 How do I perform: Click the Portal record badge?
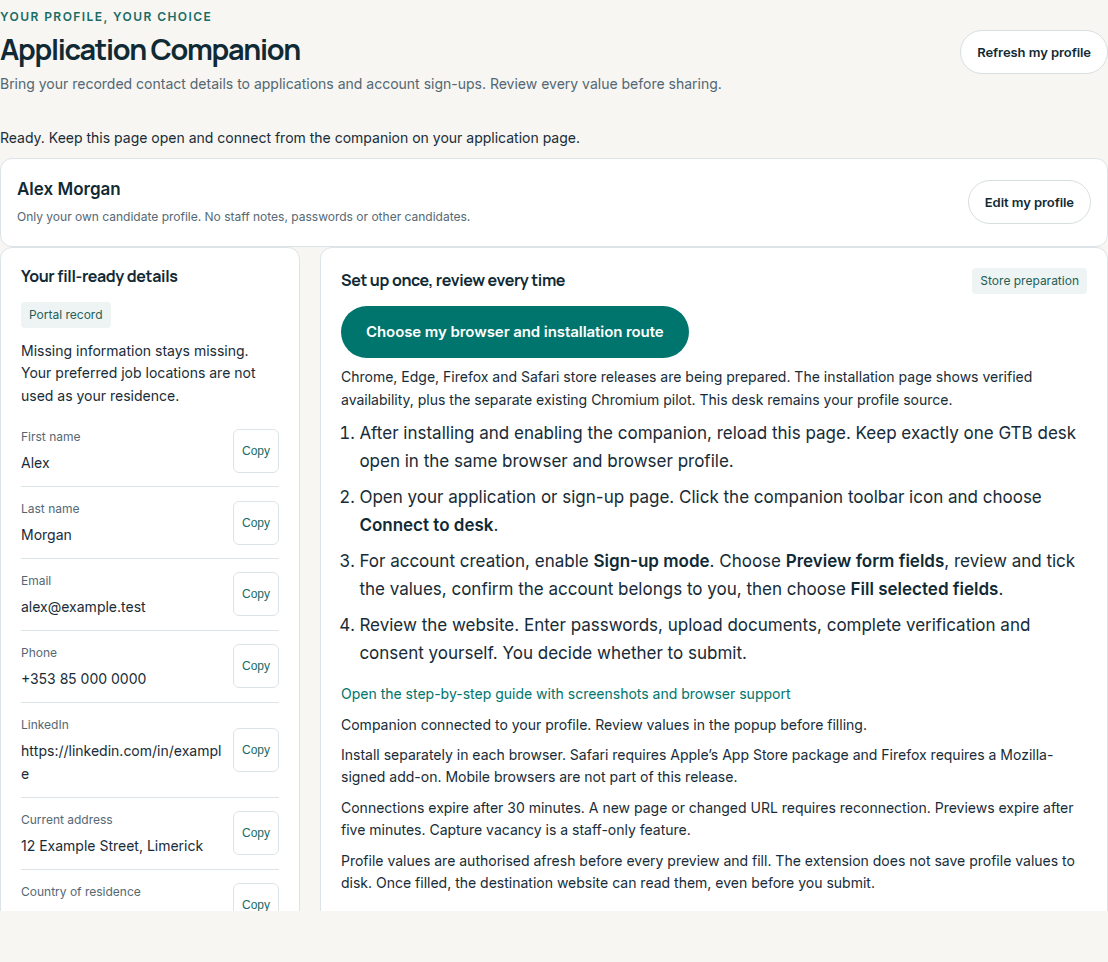pyautogui.click(x=66, y=315)
